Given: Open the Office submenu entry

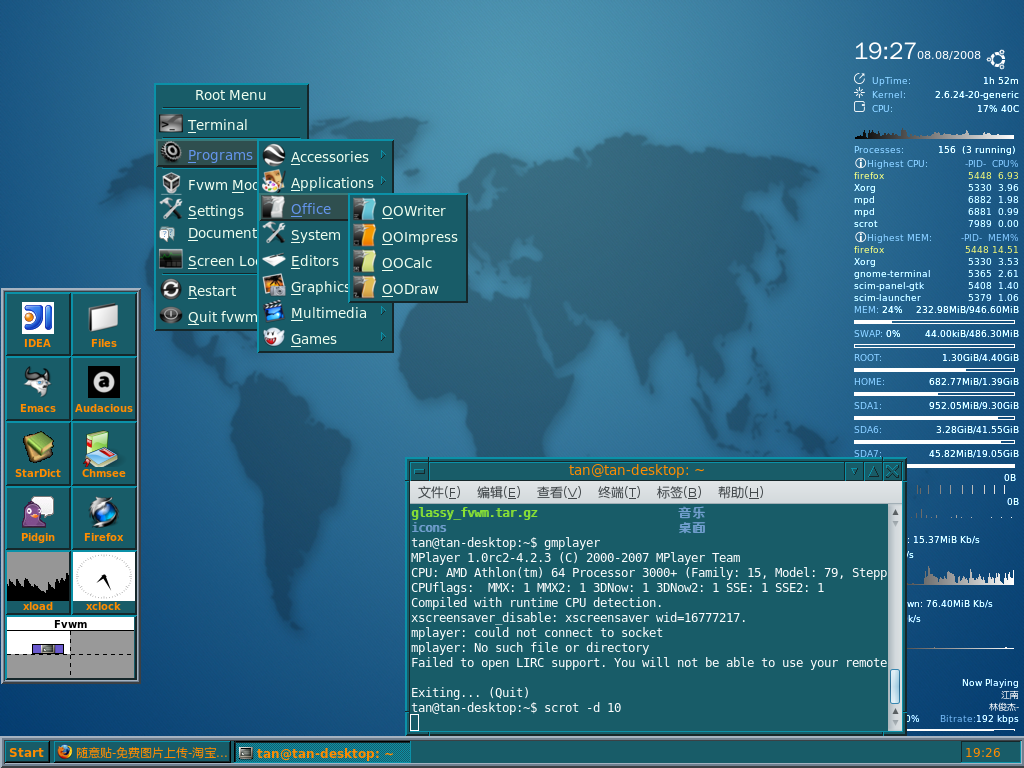Looking at the screenshot, I should 304,208.
